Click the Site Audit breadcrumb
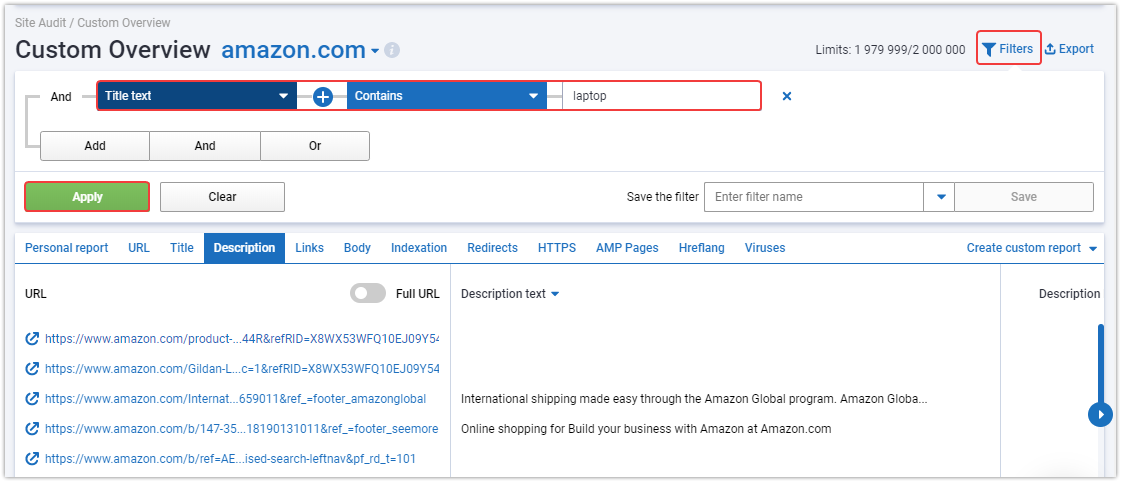Viewport: 1121px width, 482px height. (x=40, y=23)
